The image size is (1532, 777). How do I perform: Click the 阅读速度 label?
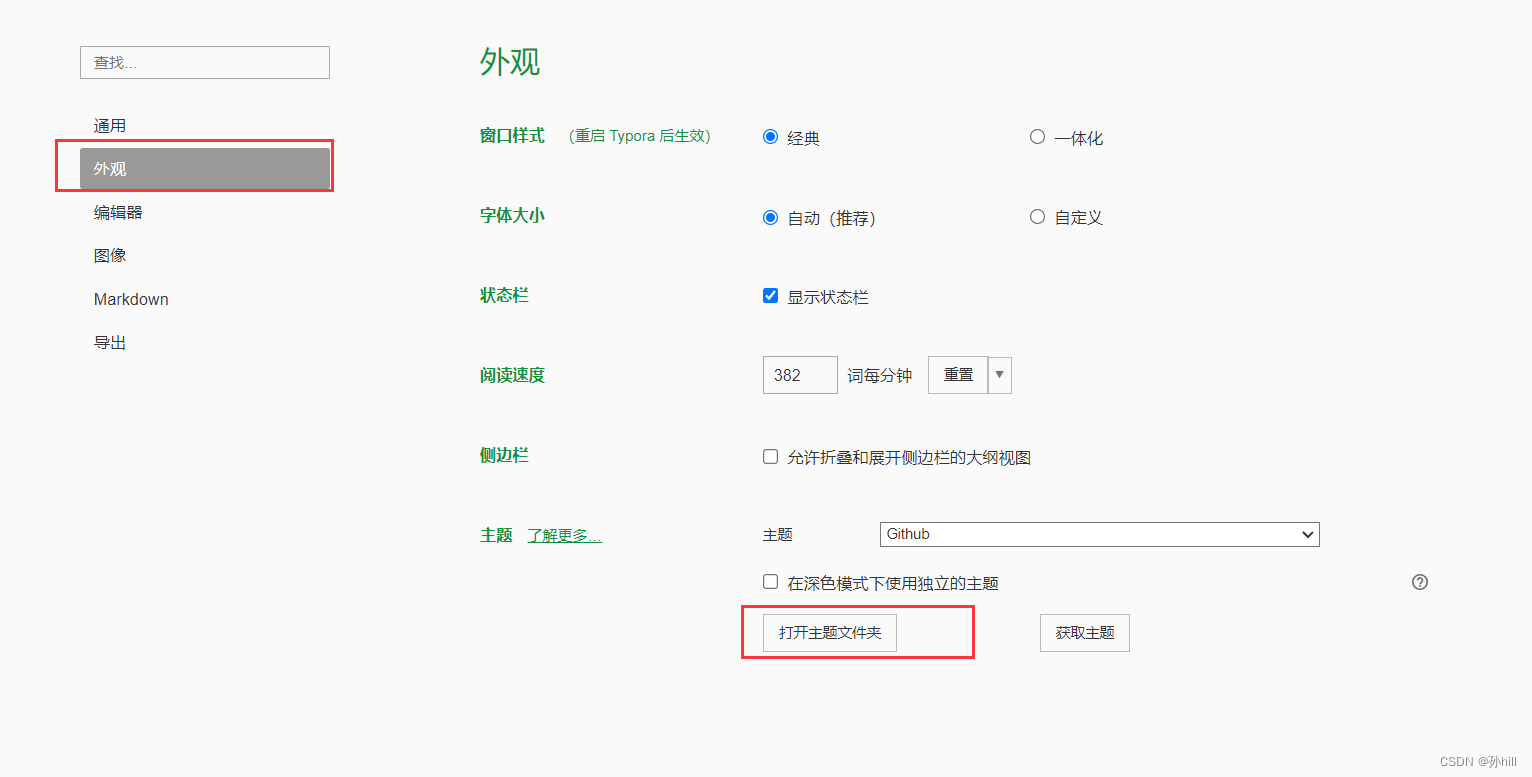click(x=512, y=376)
